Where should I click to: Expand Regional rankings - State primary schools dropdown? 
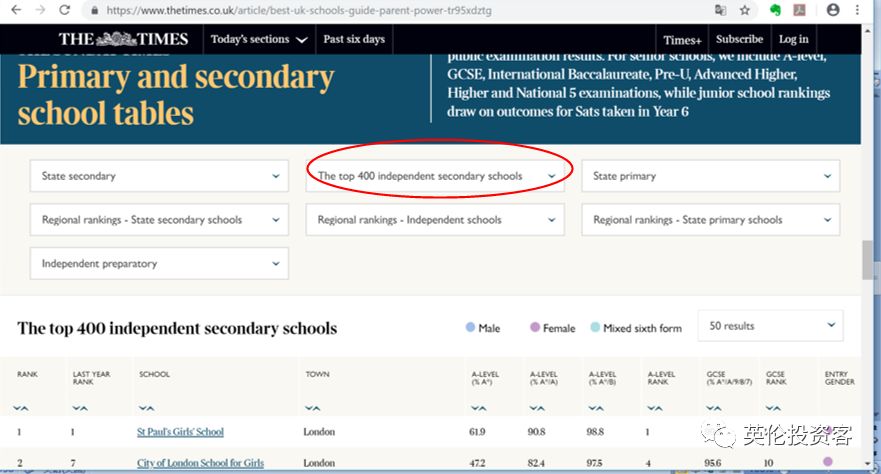coord(711,220)
